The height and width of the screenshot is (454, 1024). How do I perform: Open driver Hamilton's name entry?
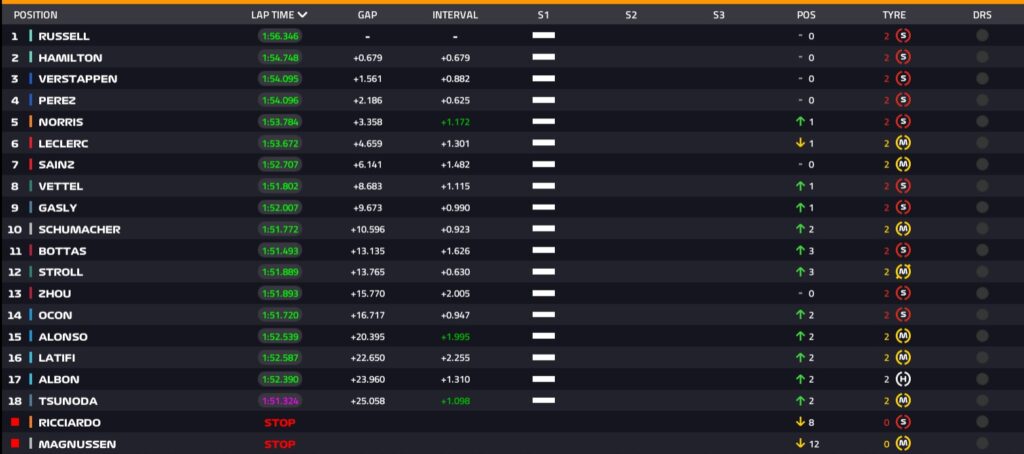click(70, 58)
